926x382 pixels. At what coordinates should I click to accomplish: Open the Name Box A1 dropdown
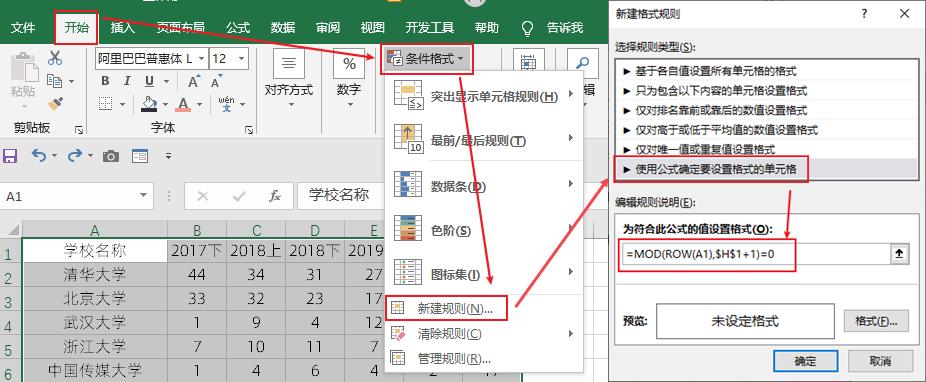point(144,196)
